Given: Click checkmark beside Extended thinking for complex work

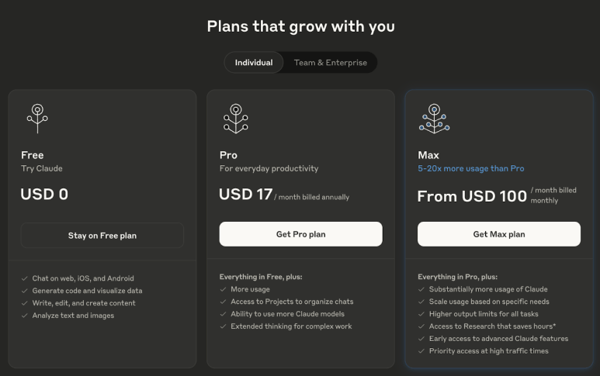Looking at the screenshot, I should 223,326.
